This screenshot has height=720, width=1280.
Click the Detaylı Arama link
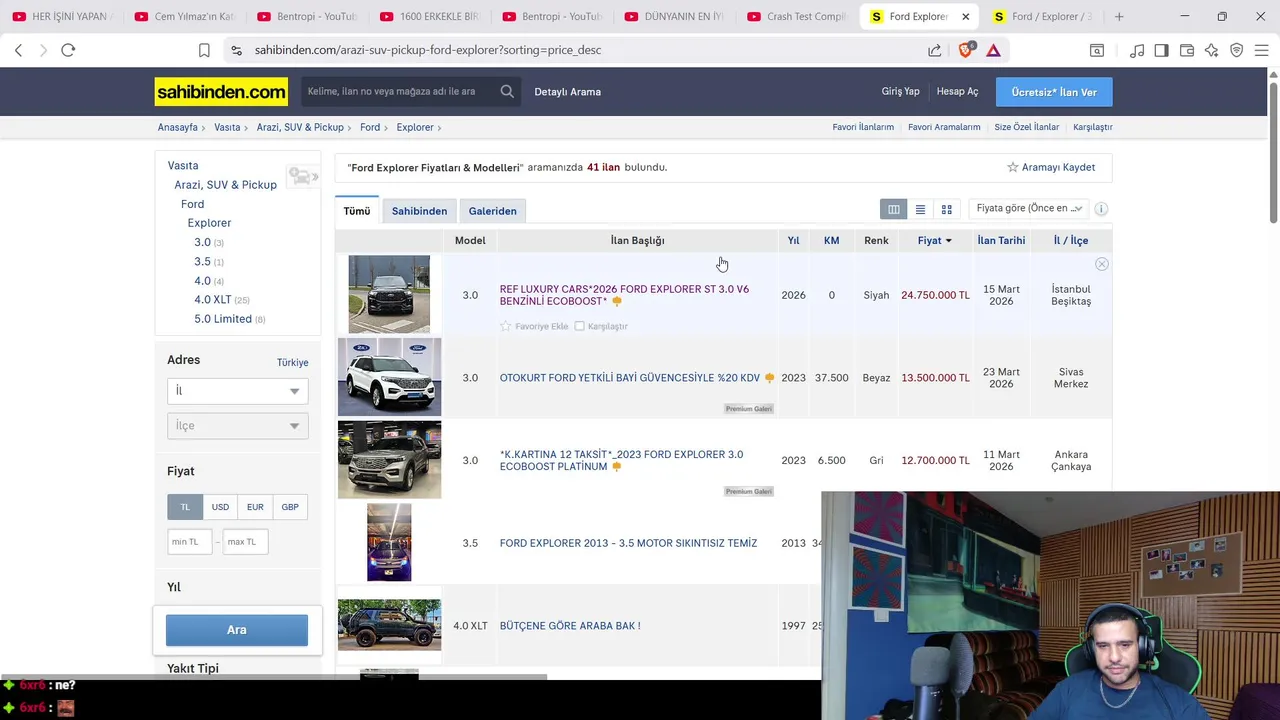[567, 92]
